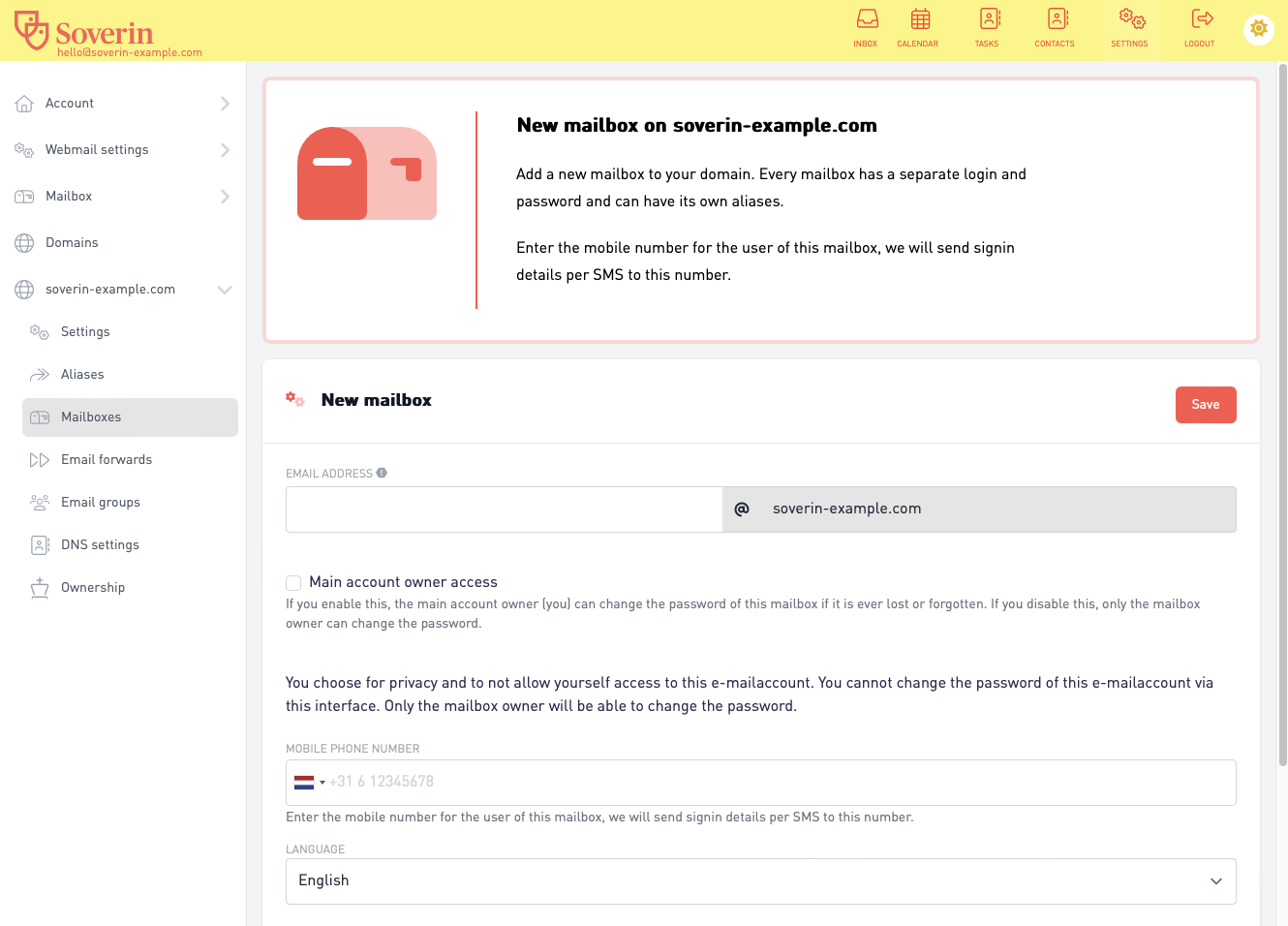Enable Main account owner access checkbox
Image resolution: width=1288 pixels, height=926 pixels.
(x=293, y=583)
